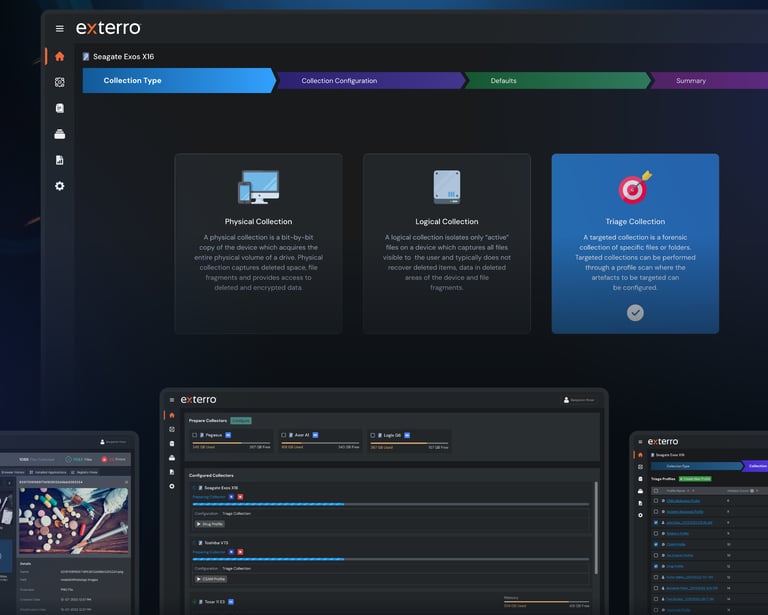768x615 pixels.
Task: Choose the Triage Collection card
Action: point(635,244)
